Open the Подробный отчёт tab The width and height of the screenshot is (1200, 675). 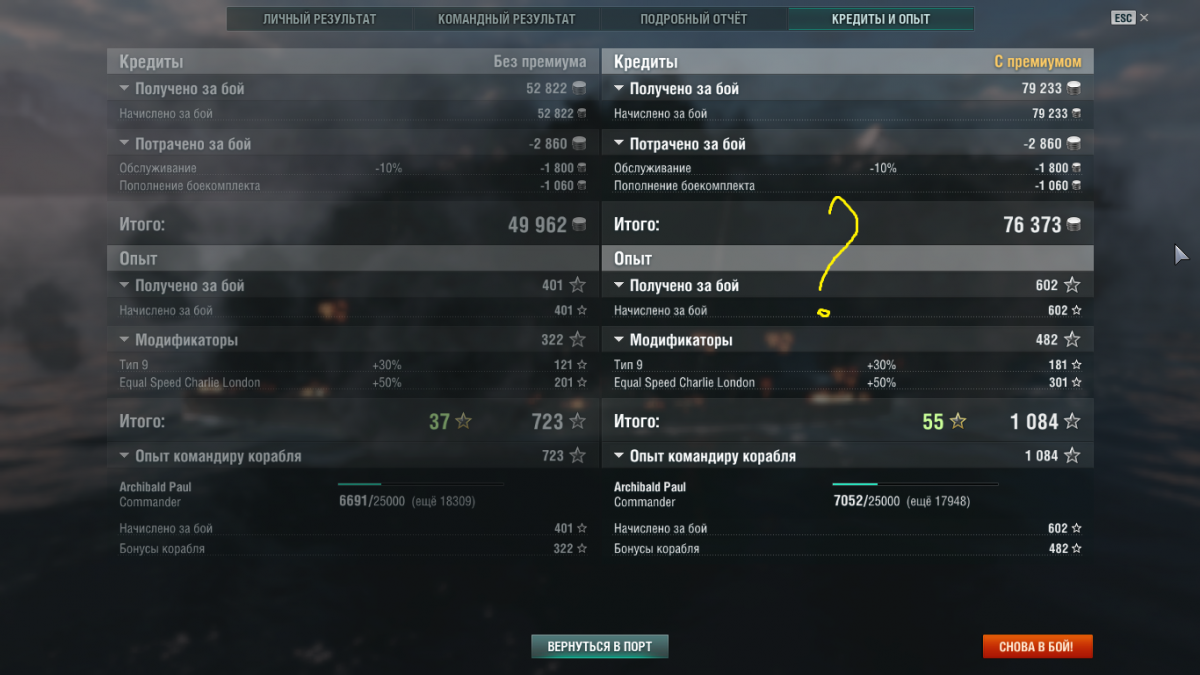(x=694, y=19)
